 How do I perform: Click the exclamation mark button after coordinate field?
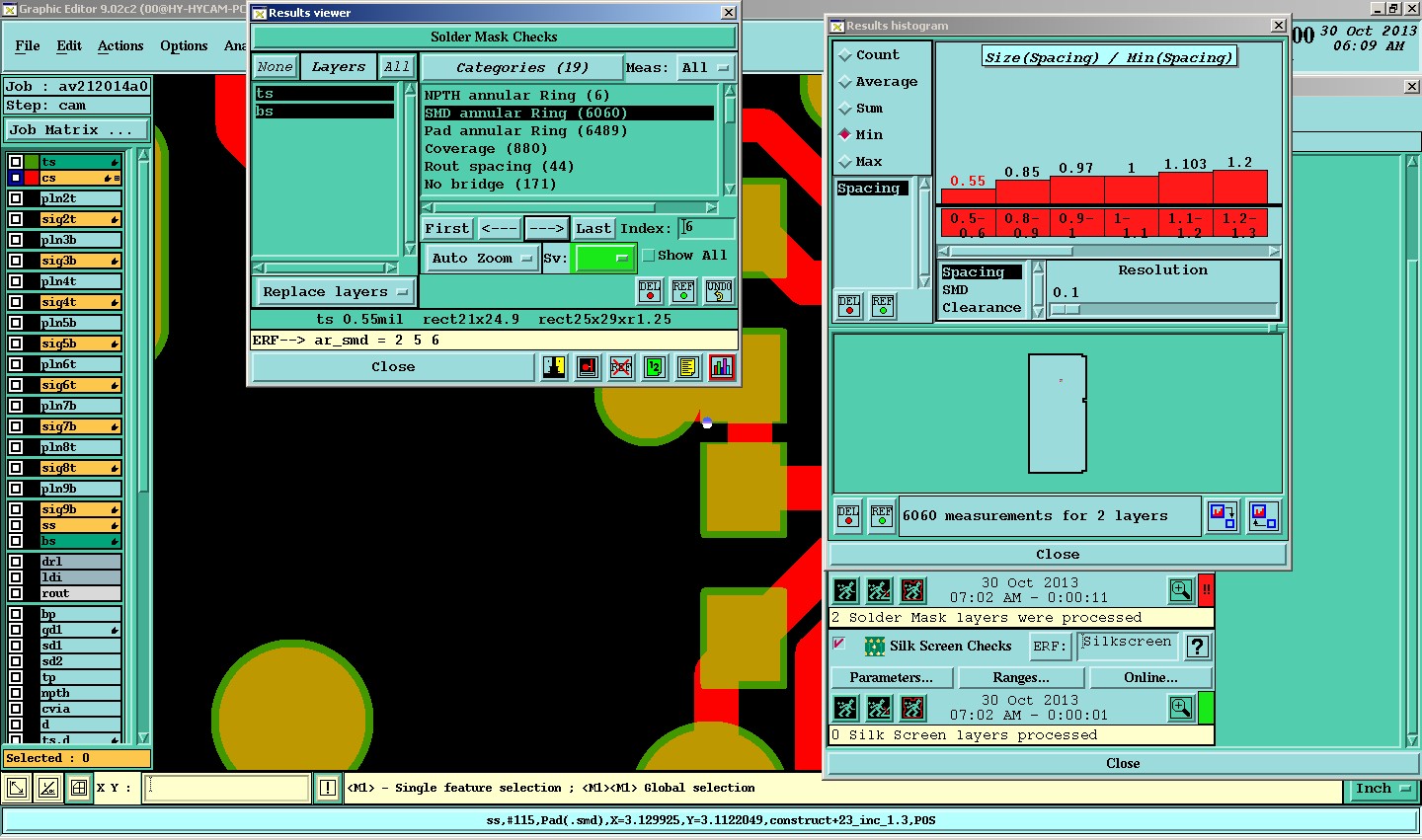(328, 788)
